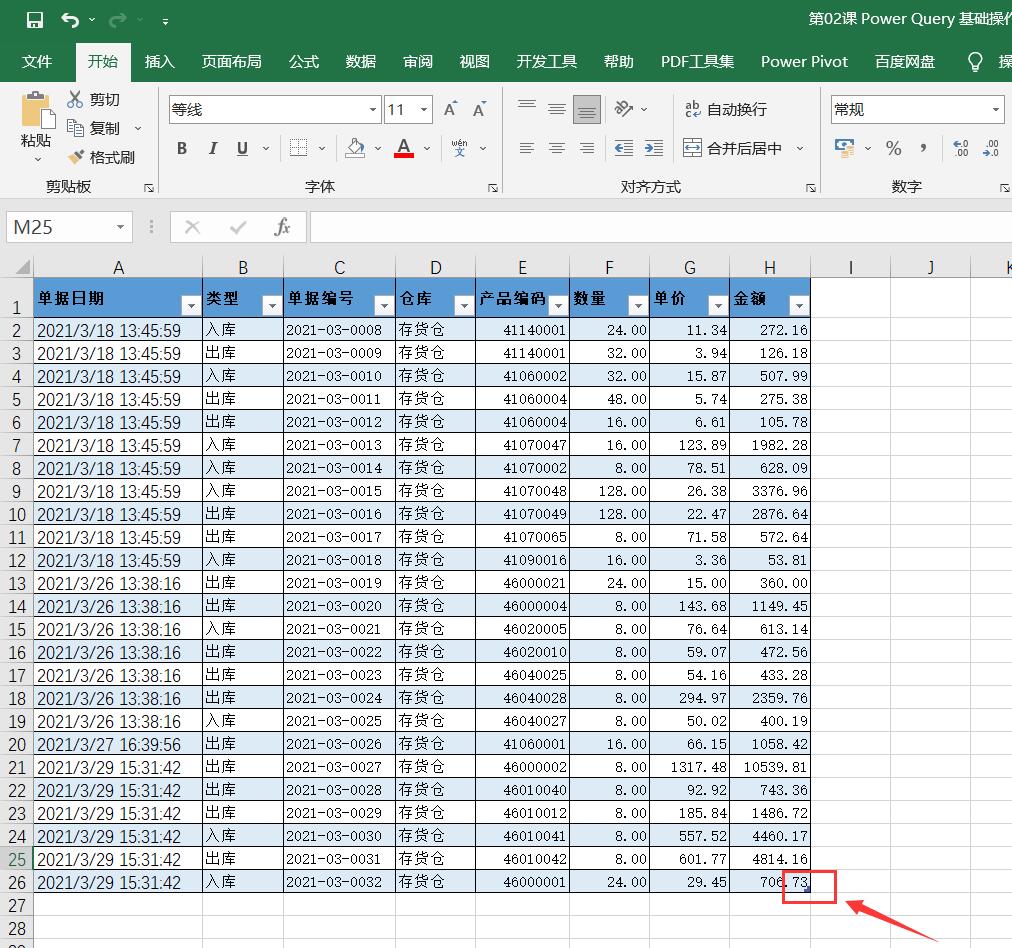Open the Quick Access Toolbar customize arrow
Image resolution: width=1012 pixels, height=948 pixels.
click(165, 21)
